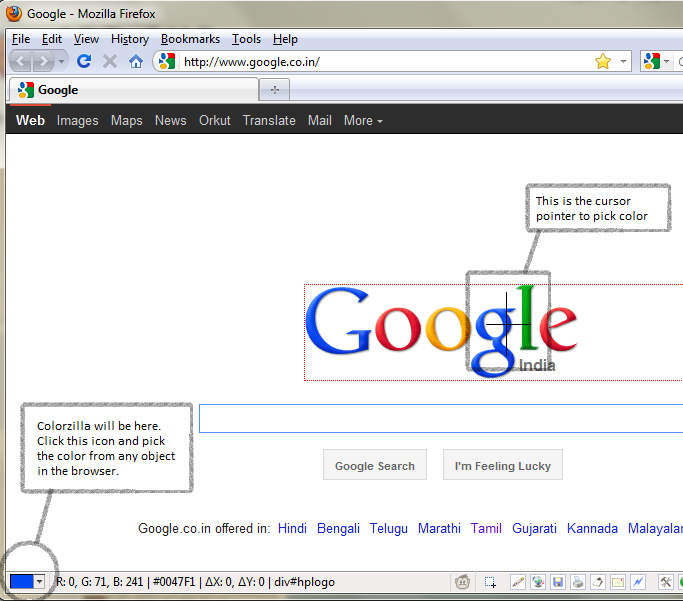Switch Google to Hindi language
The width and height of the screenshot is (683, 601).
point(292,528)
